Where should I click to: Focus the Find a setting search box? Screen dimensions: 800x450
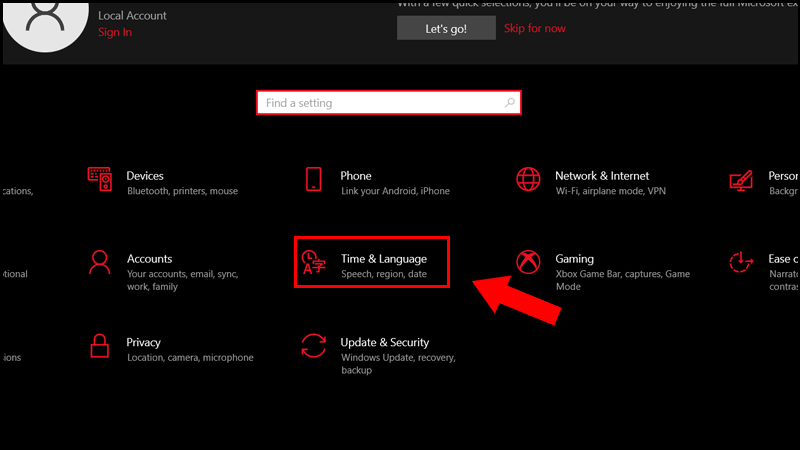(389, 103)
